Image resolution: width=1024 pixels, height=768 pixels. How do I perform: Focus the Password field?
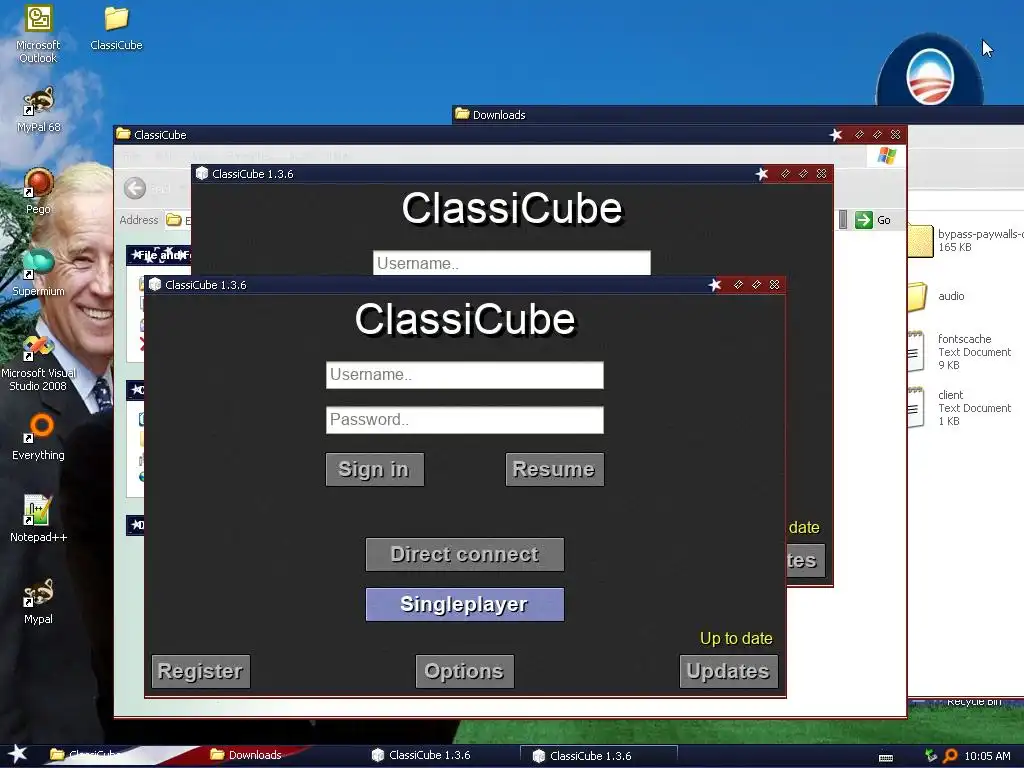click(464, 420)
